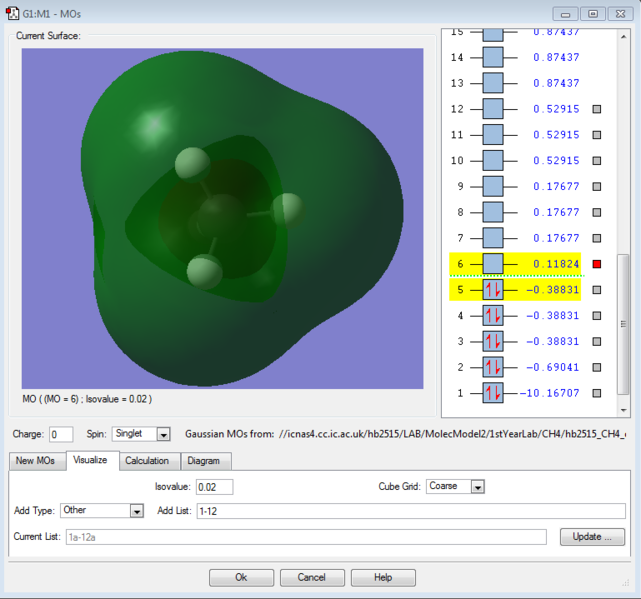641x599 pixels.
Task: Select the MO 6 orbital box
Action: (493, 264)
